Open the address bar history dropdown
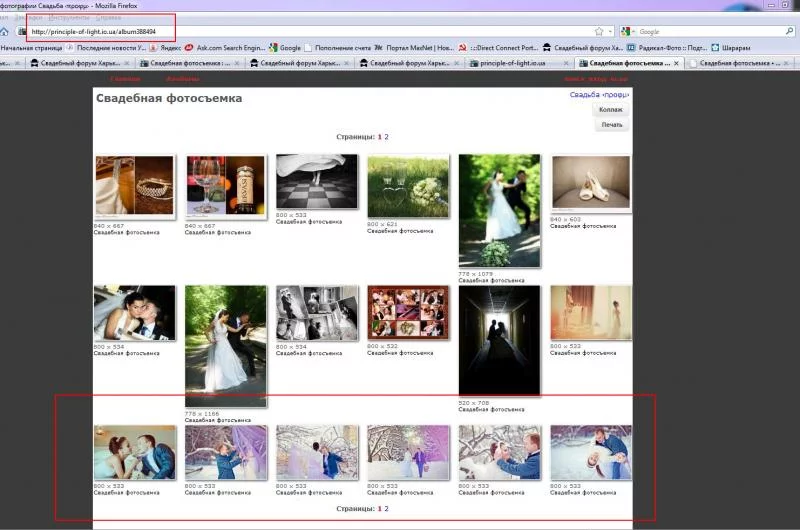This screenshot has height=530, width=800. coord(611,32)
